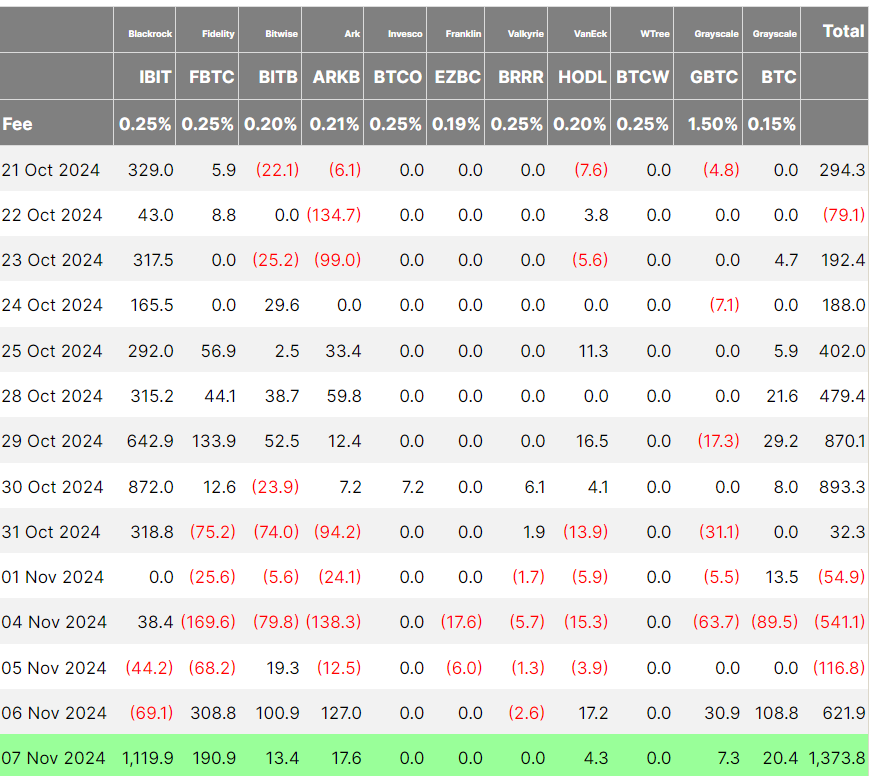Click the (89.5) Grayscale BTC value
869x776 pixels.
774,622
